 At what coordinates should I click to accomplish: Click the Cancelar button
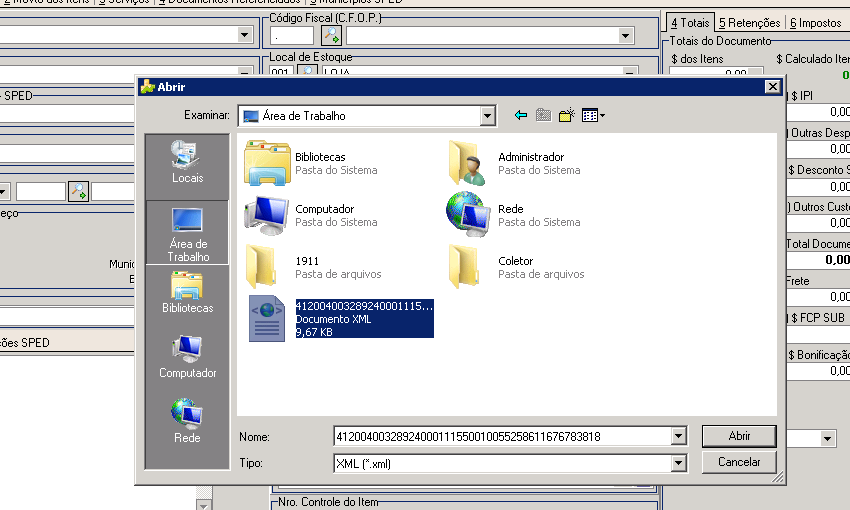[x=739, y=462]
